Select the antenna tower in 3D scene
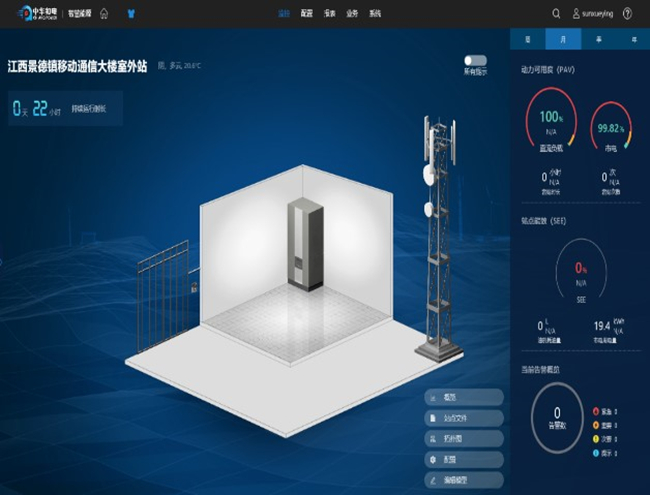 439,238
